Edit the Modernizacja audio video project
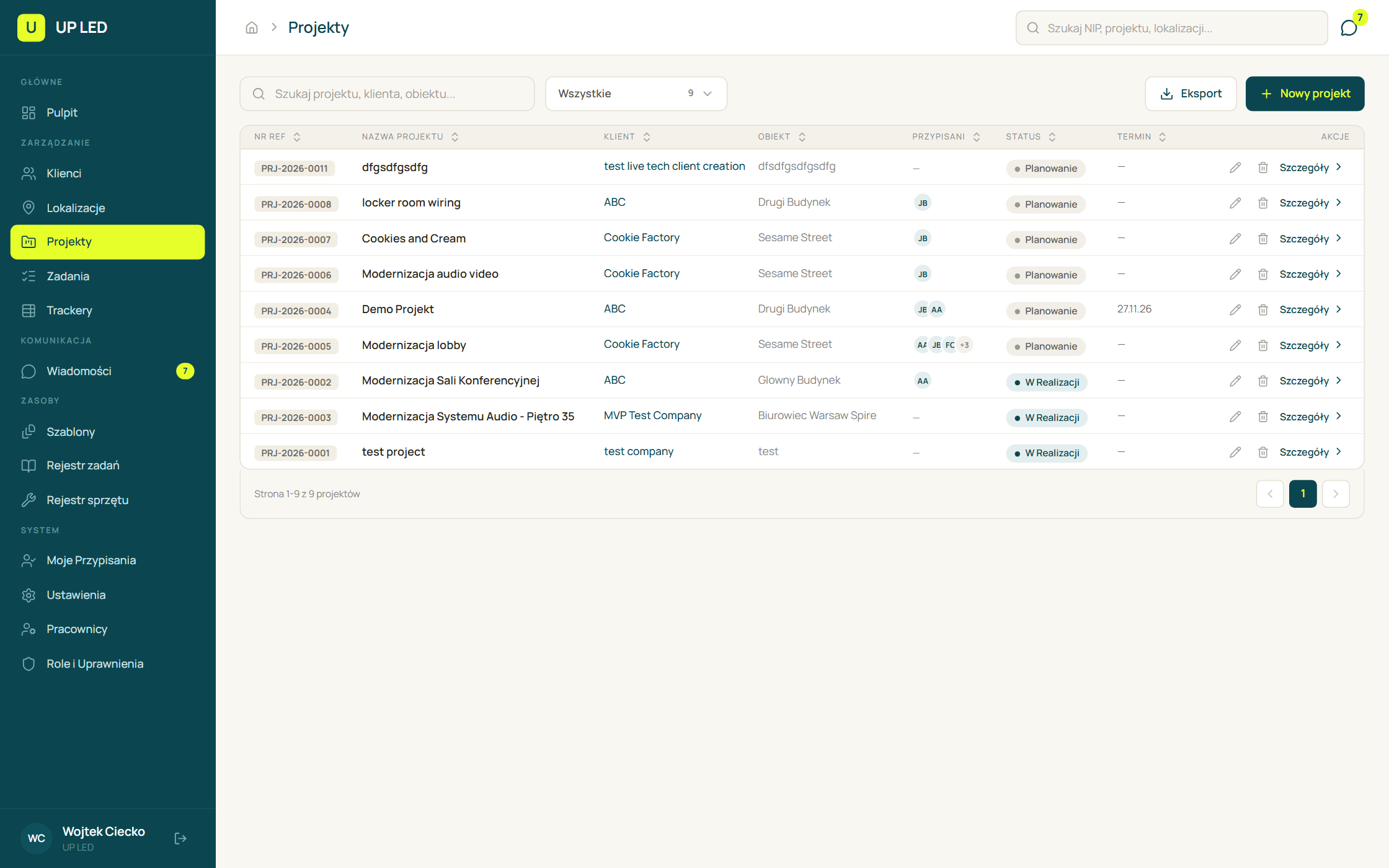Screen dimensions: 1389x868 pyautogui.click(x=1235, y=274)
